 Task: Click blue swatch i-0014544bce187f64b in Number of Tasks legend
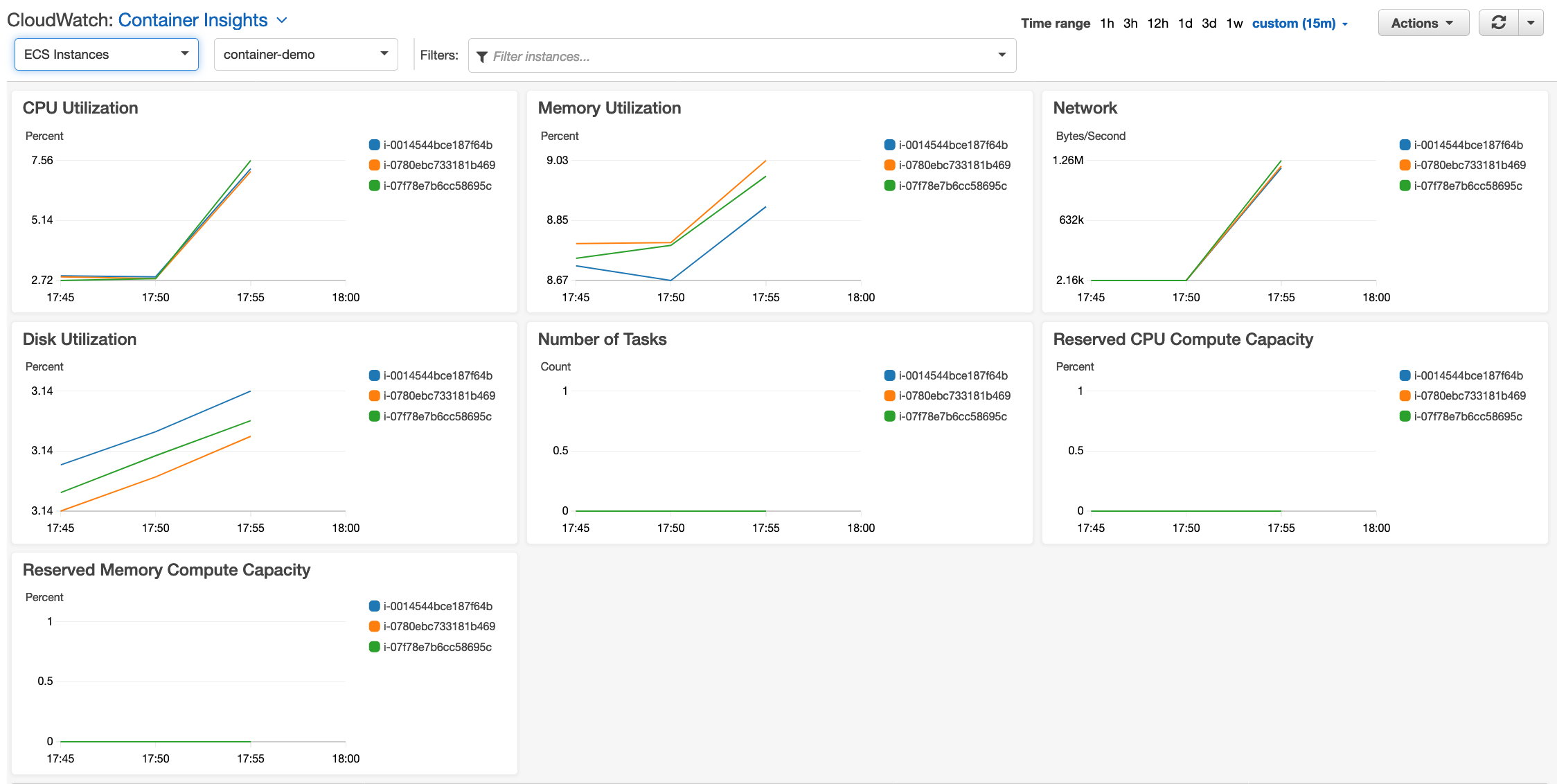pyautogui.click(x=889, y=375)
